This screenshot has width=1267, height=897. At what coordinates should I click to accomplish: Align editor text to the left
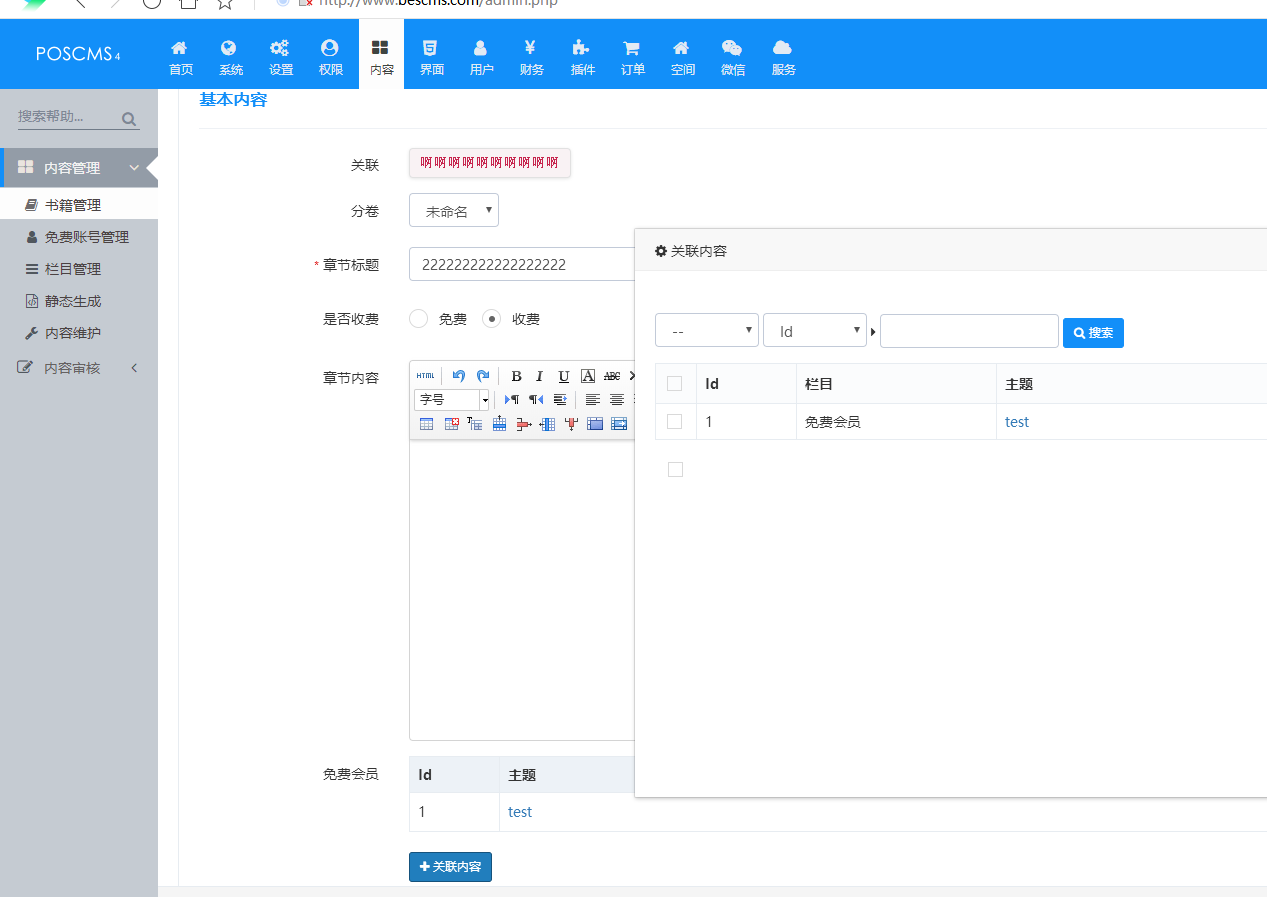pyautogui.click(x=593, y=400)
